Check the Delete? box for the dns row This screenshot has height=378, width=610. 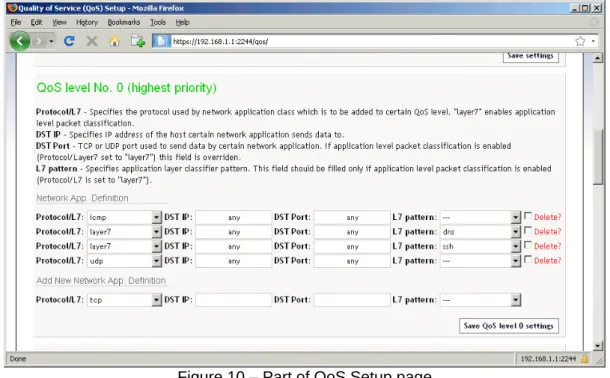point(528,230)
